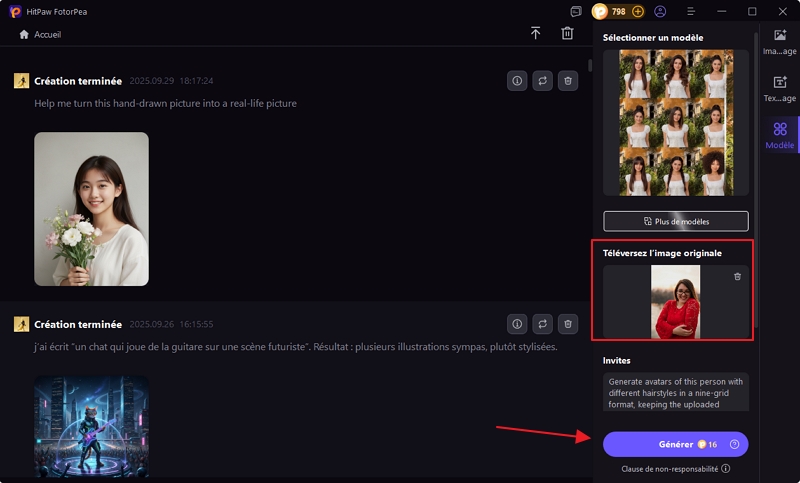Screen dimensions: 800x483
Task: Switch to the Modèle tab
Action: 779,135
